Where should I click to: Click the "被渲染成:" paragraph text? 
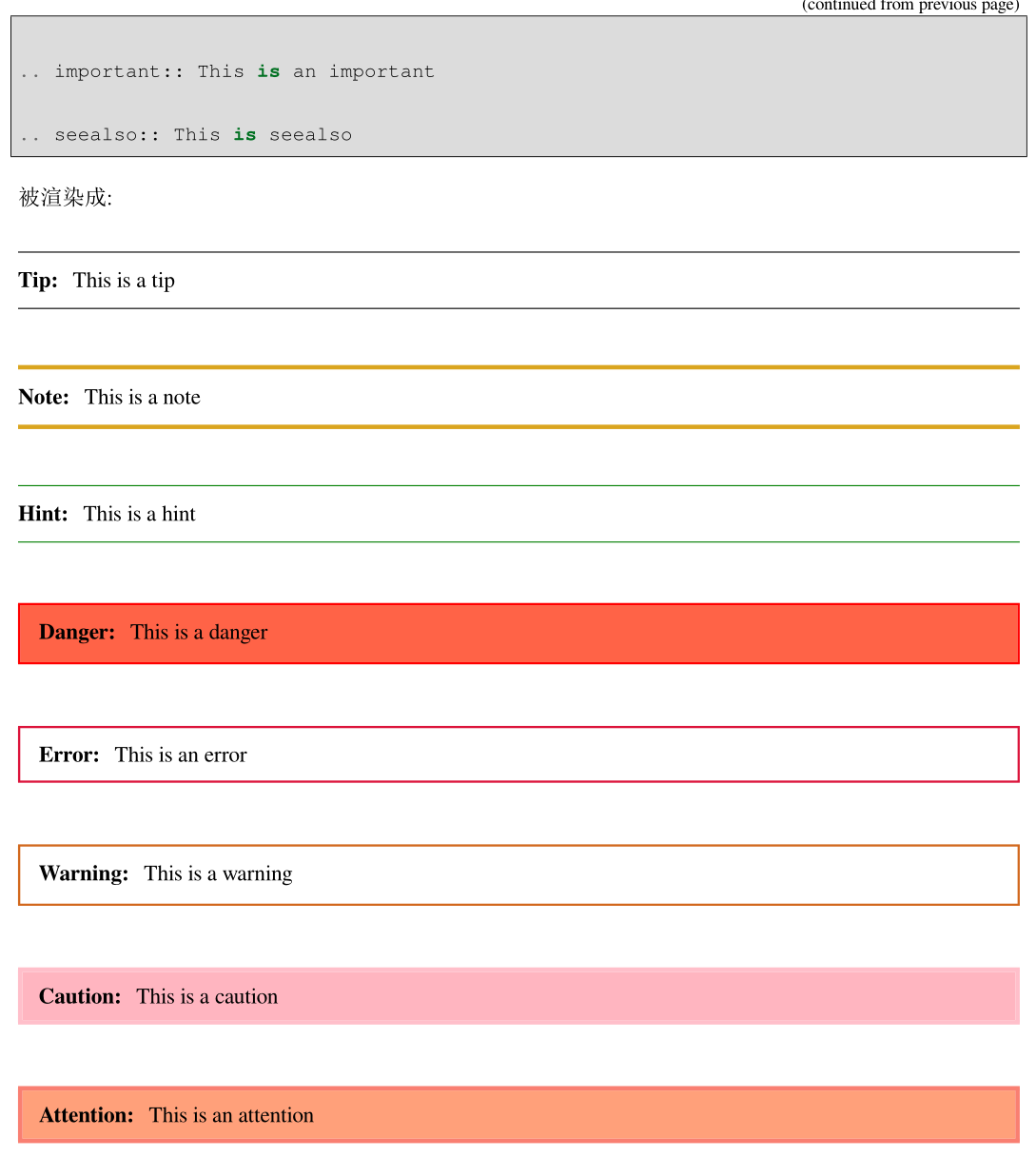pyautogui.click(x=66, y=198)
